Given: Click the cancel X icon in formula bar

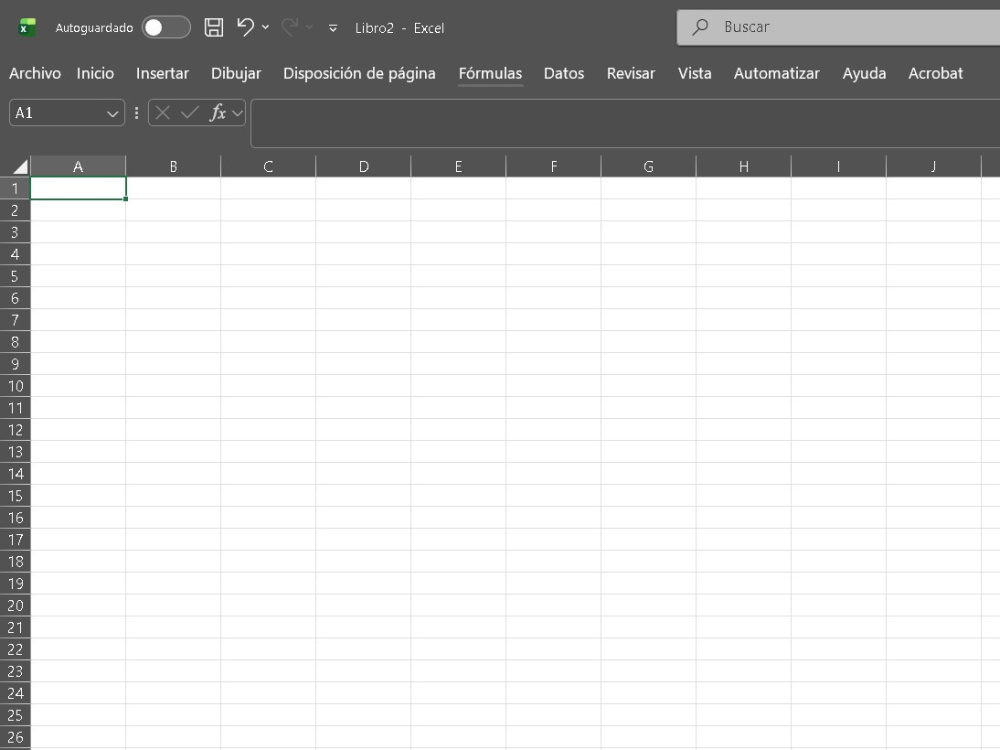Looking at the screenshot, I should (163, 113).
